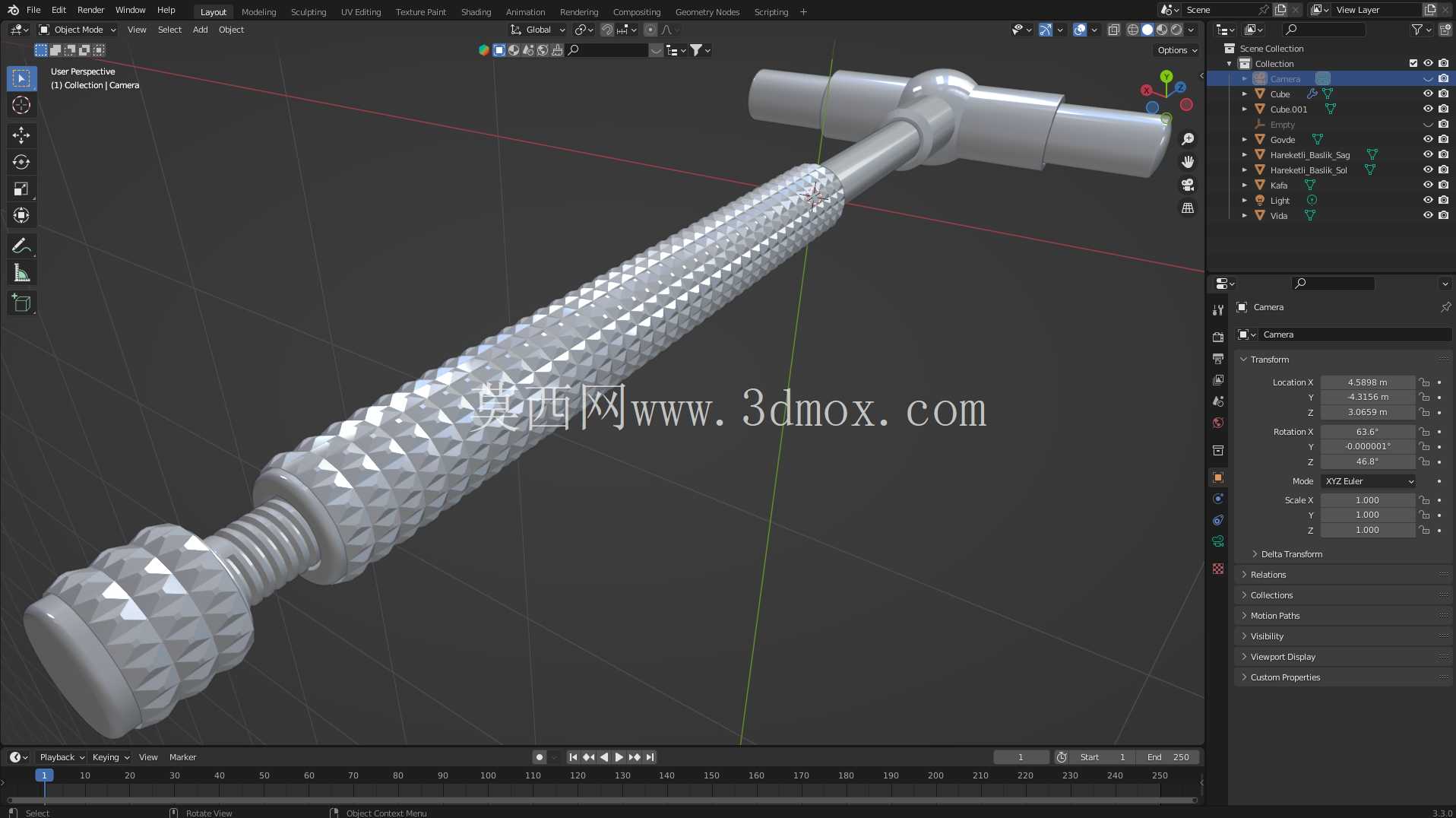Pin the Camera properties context

(1445, 307)
